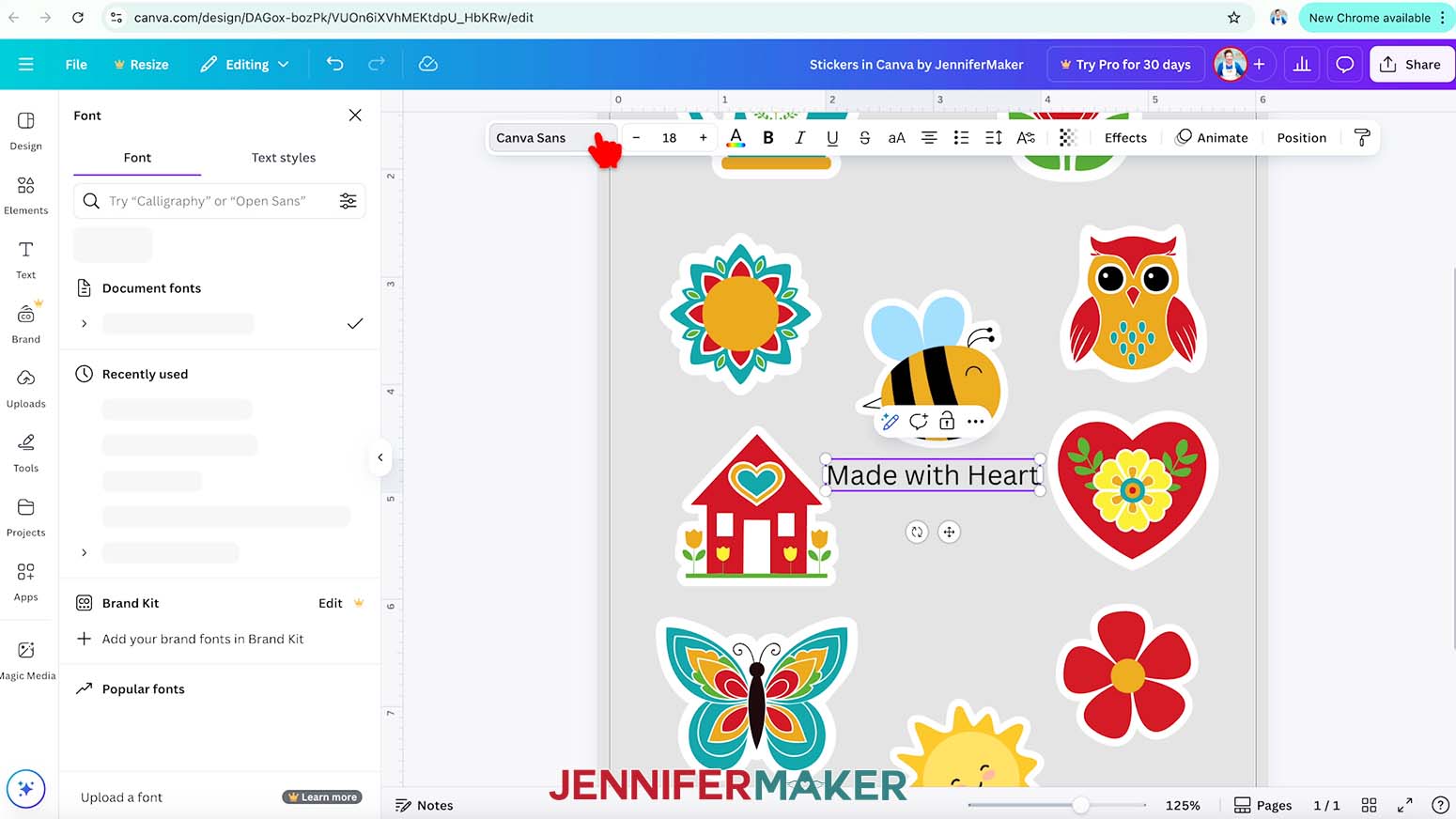Open Magic Write pencil on floating toolbar

(x=891, y=421)
